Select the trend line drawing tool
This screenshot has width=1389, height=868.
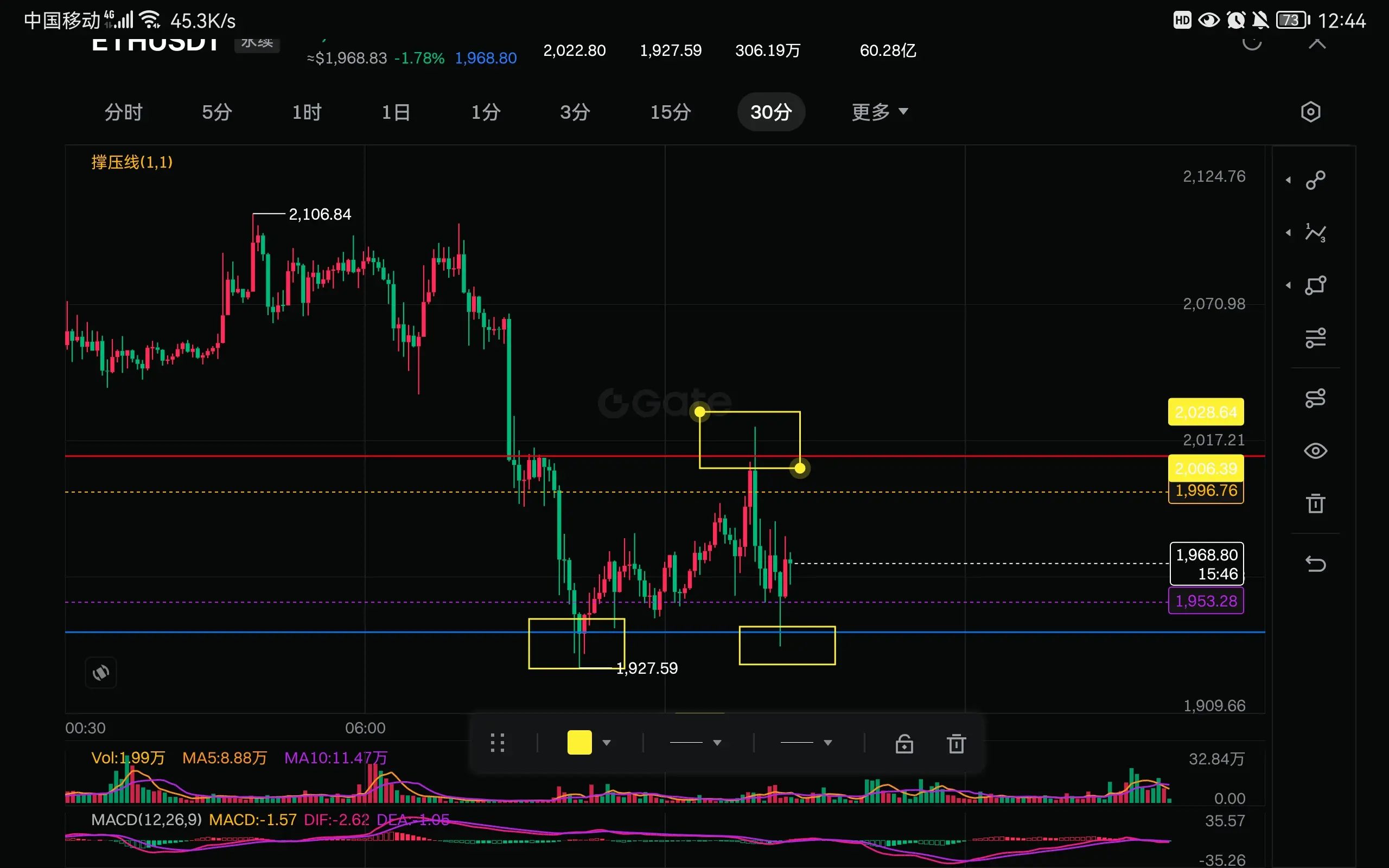(x=1315, y=180)
